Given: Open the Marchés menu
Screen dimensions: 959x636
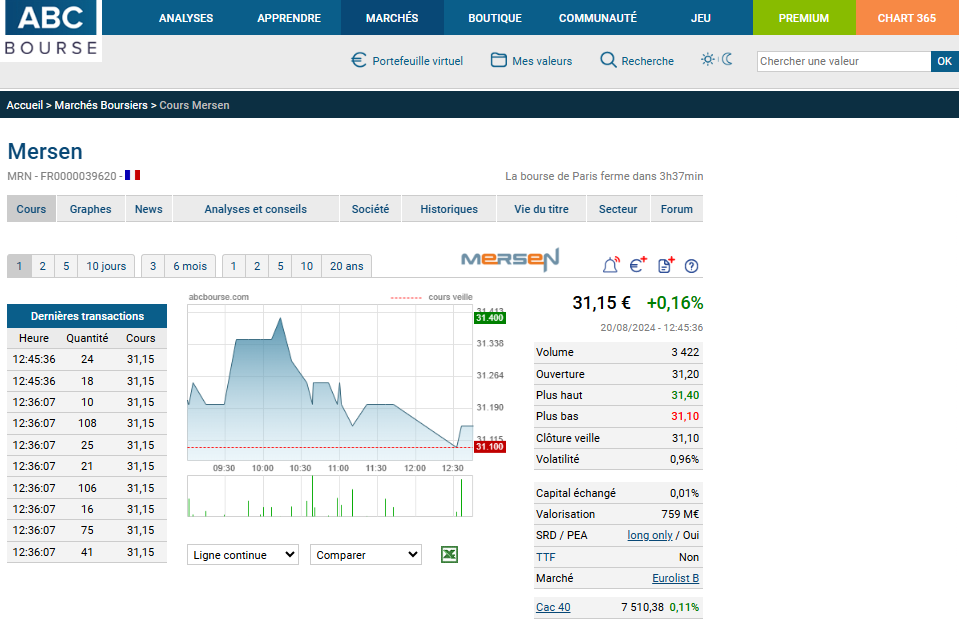Looking at the screenshot, I should pyautogui.click(x=392, y=18).
